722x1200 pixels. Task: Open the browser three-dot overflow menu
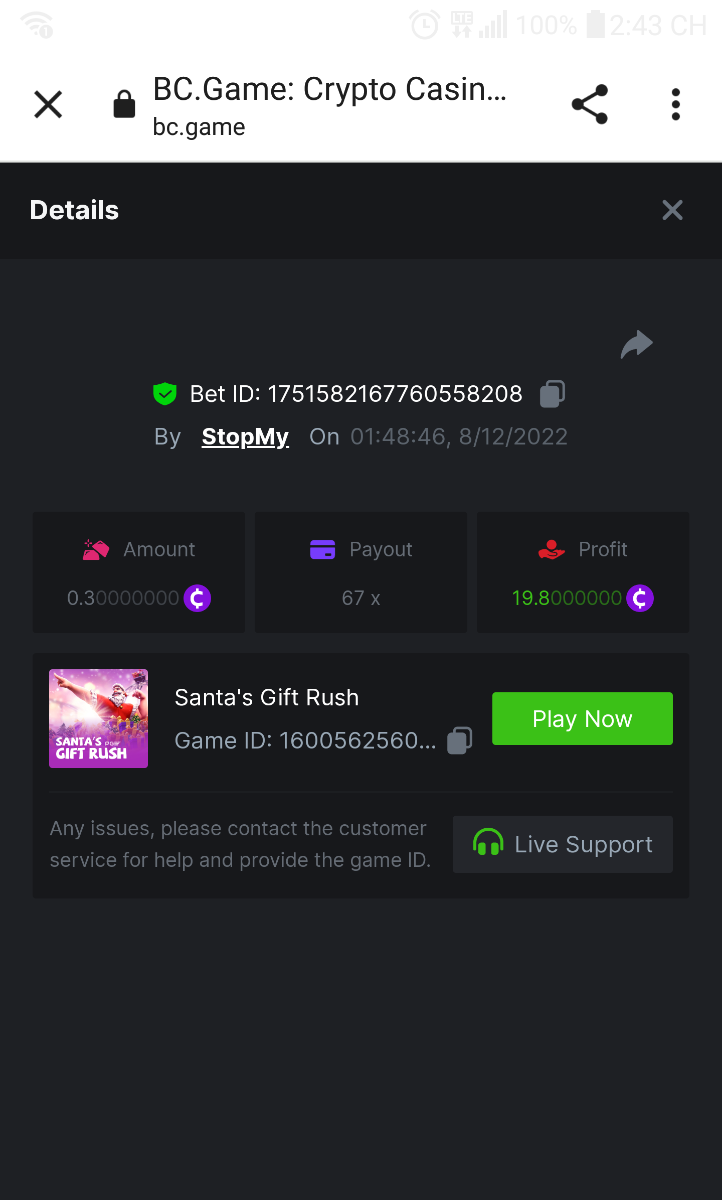(x=676, y=104)
